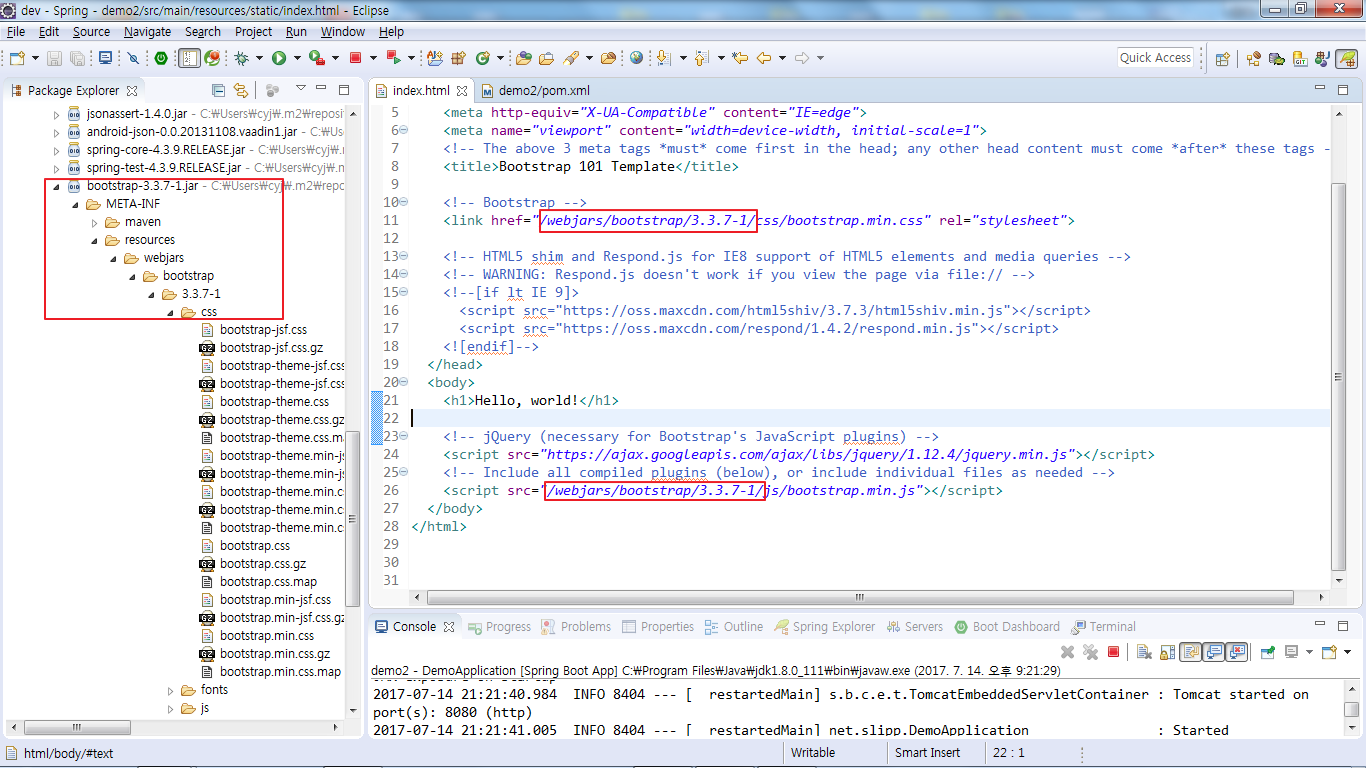Pin the Console view icon

1267,652
